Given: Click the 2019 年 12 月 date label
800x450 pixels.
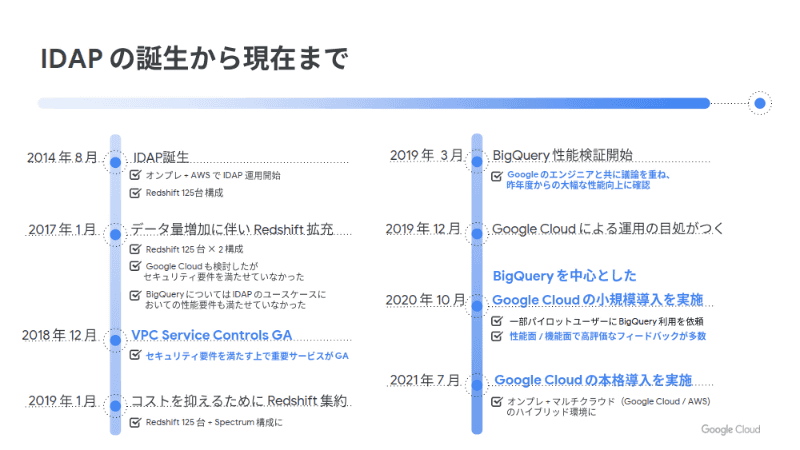Looking at the screenshot, I should [x=423, y=229].
